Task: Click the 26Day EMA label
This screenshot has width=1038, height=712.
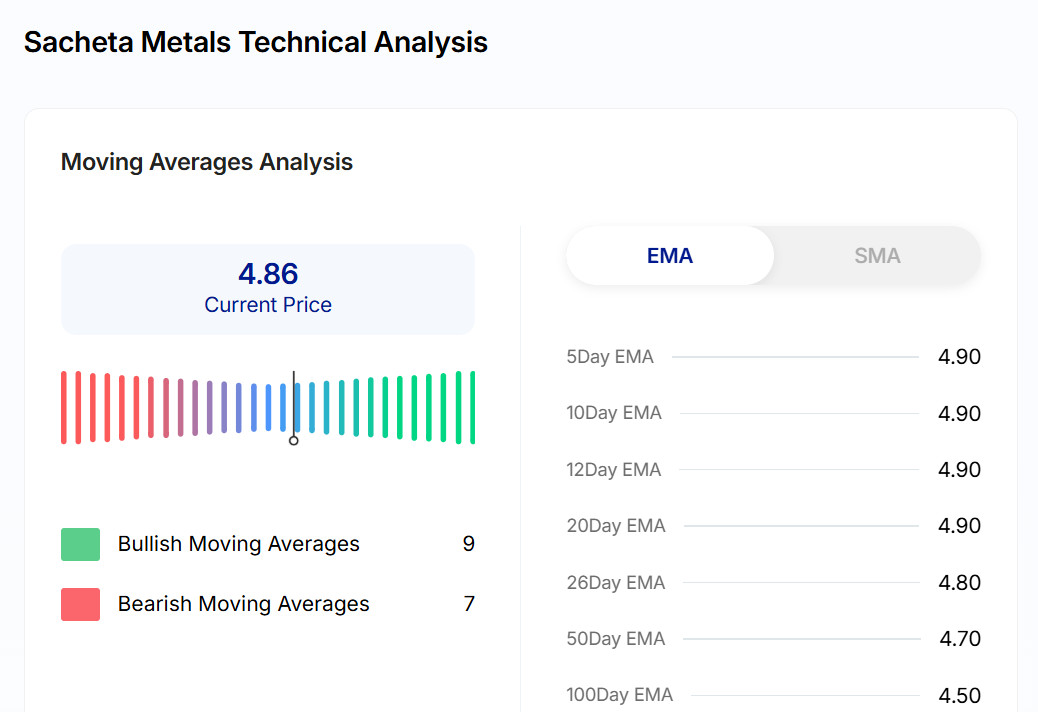Action: click(616, 582)
